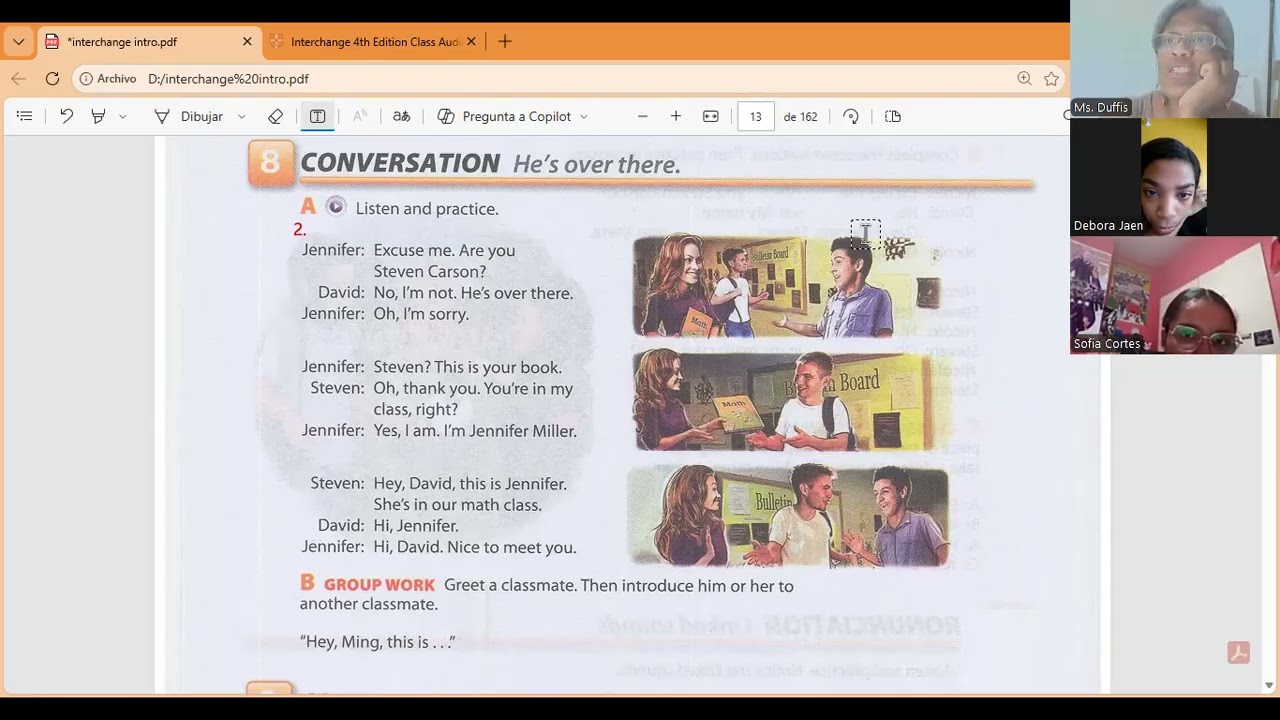This screenshot has height=720, width=1280.
Task: Click the Adobe Acrobat icon at bottom right
Action: point(1239,653)
